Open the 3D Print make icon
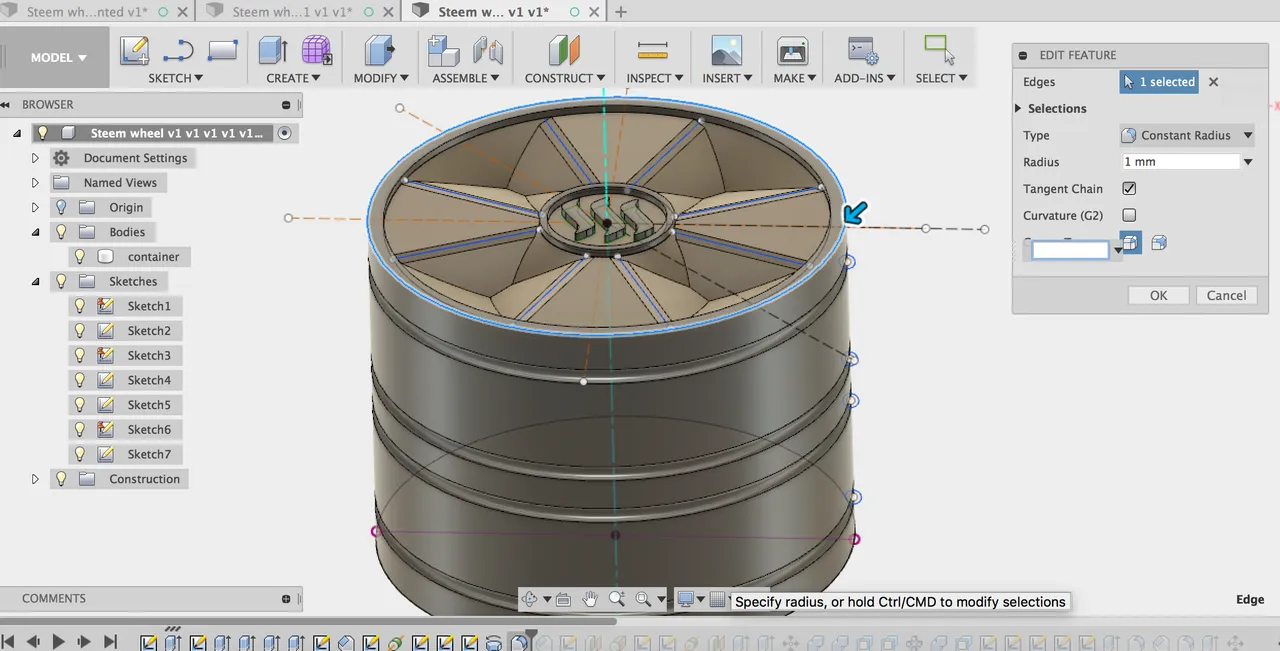The image size is (1280, 651). [x=793, y=50]
